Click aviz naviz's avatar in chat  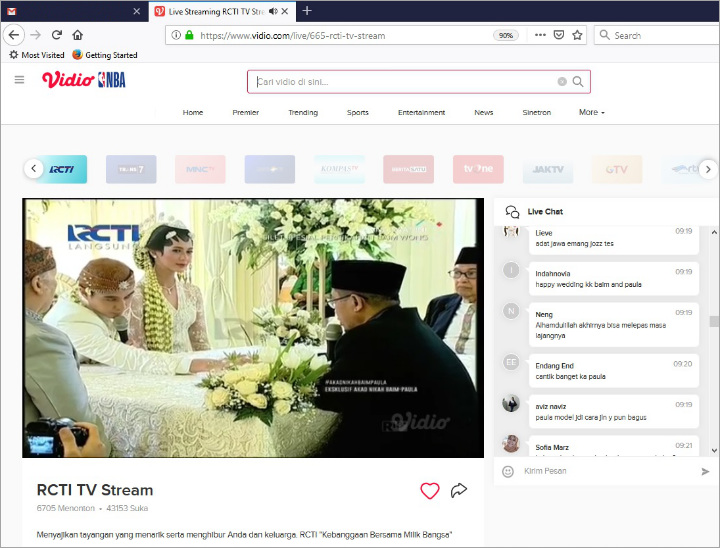[x=511, y=403]
